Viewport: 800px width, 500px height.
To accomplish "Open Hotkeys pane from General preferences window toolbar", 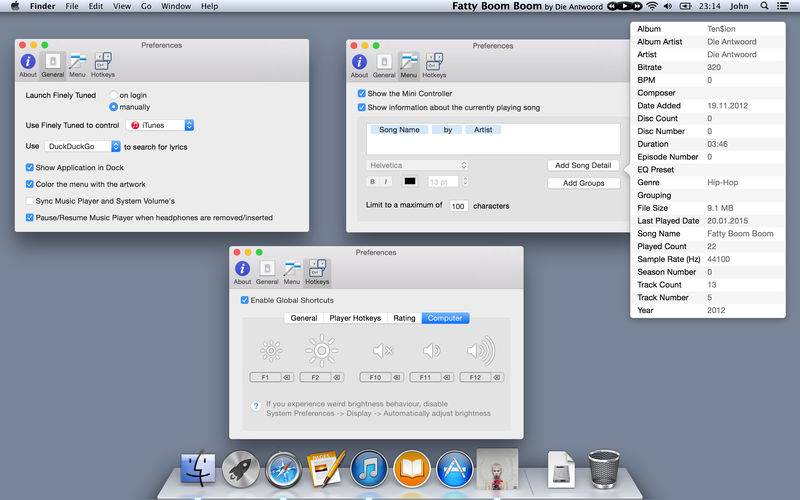I will 103,65.
